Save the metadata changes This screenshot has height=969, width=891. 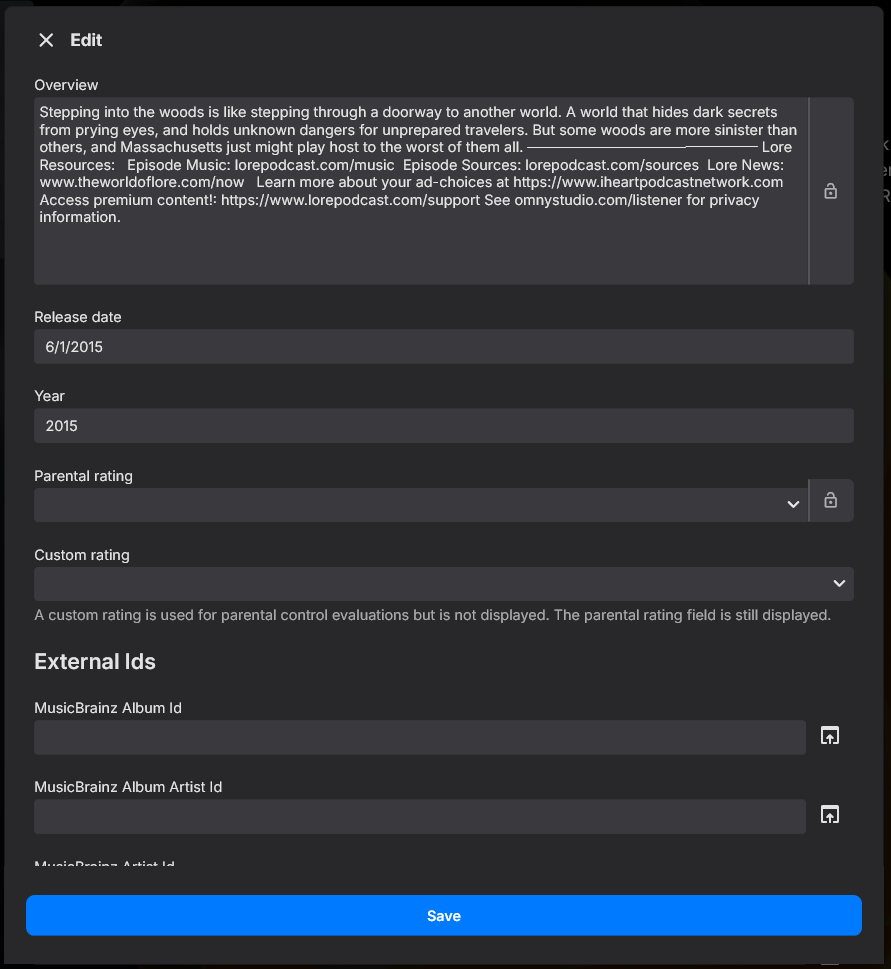444,915
